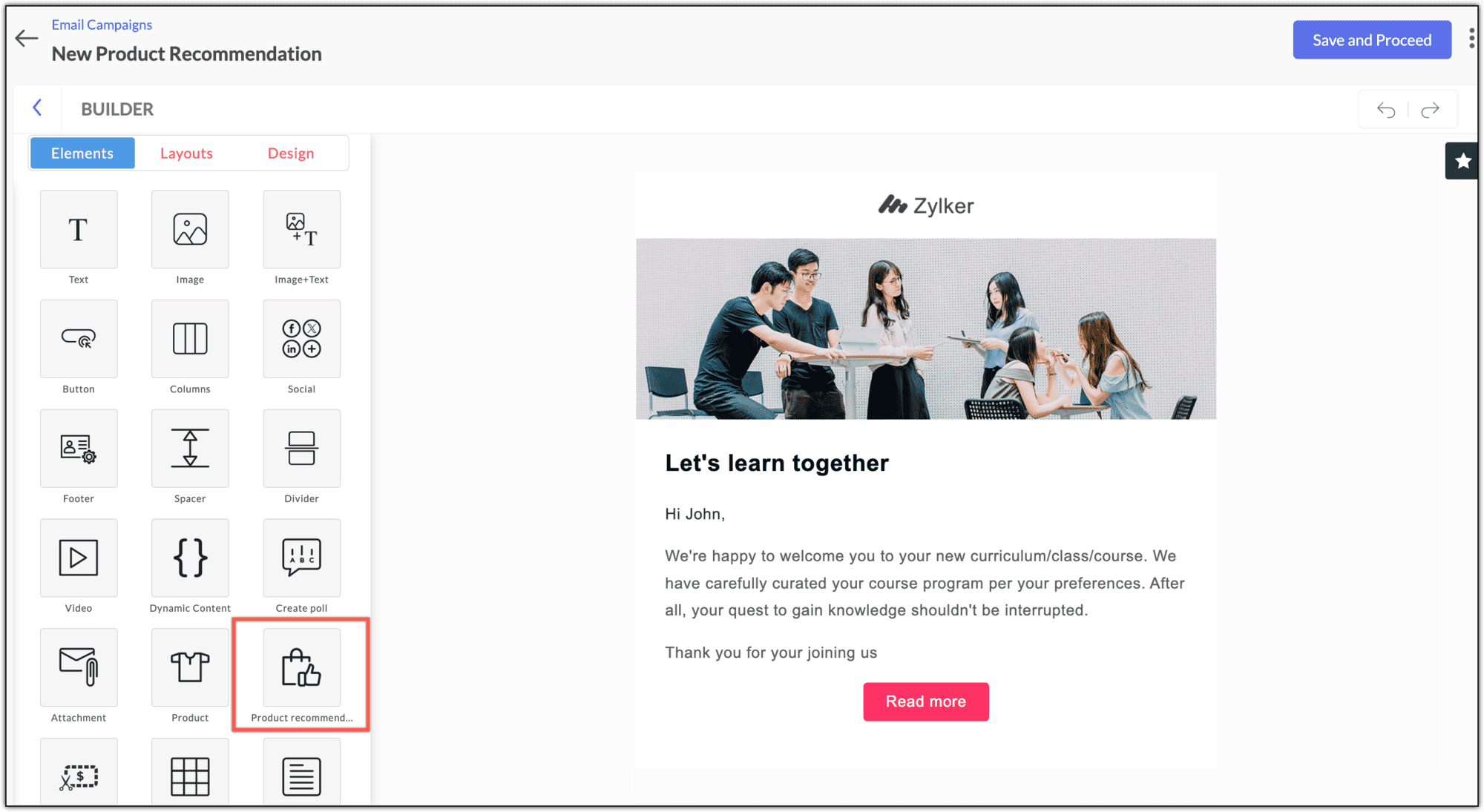Click the undo arrow

pos(1385,110)
